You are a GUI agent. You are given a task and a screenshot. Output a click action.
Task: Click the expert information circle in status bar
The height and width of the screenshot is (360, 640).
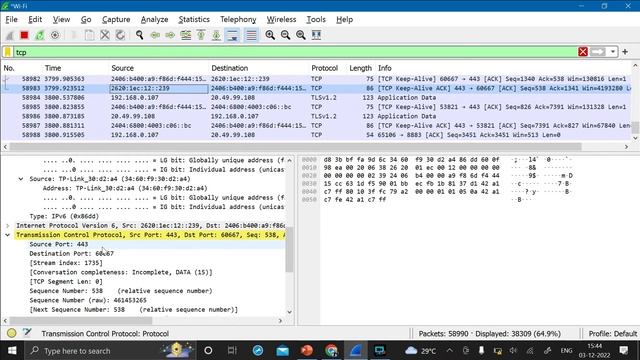11,333
